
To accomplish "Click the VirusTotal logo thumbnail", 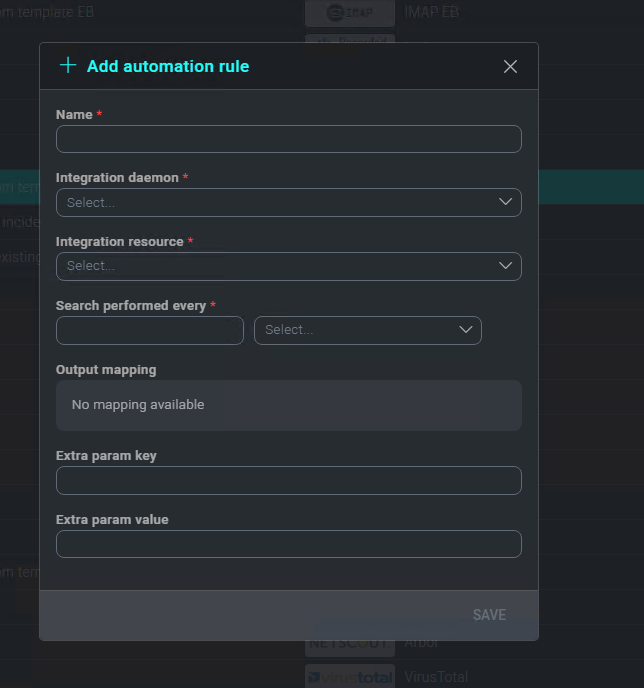I will [349, 677].
